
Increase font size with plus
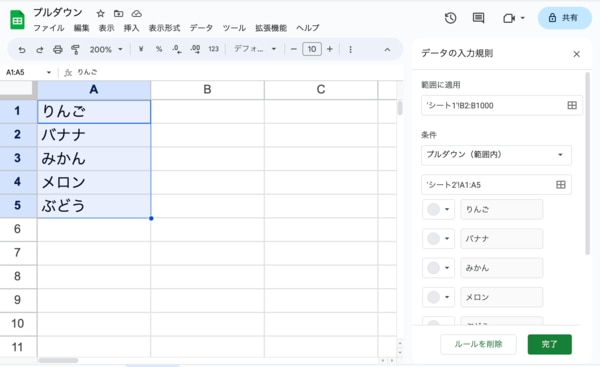coord(330,49)
